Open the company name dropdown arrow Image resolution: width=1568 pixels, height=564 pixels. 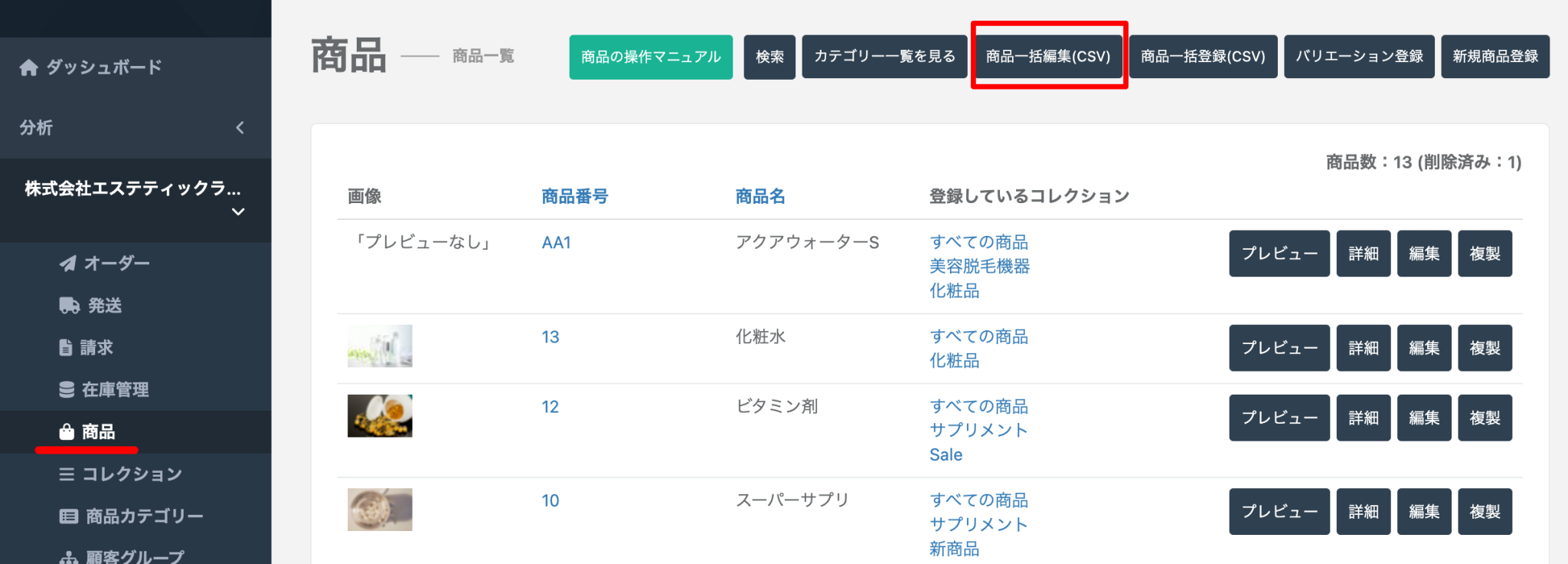238,211
